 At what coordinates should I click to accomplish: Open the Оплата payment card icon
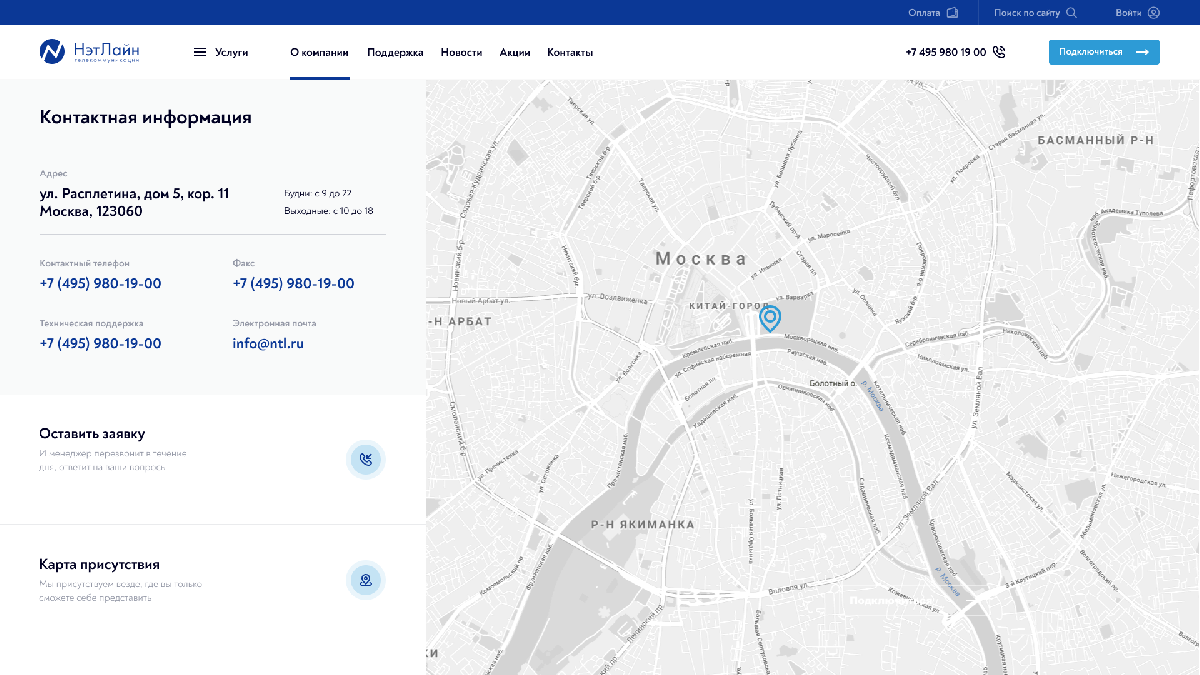952,13
